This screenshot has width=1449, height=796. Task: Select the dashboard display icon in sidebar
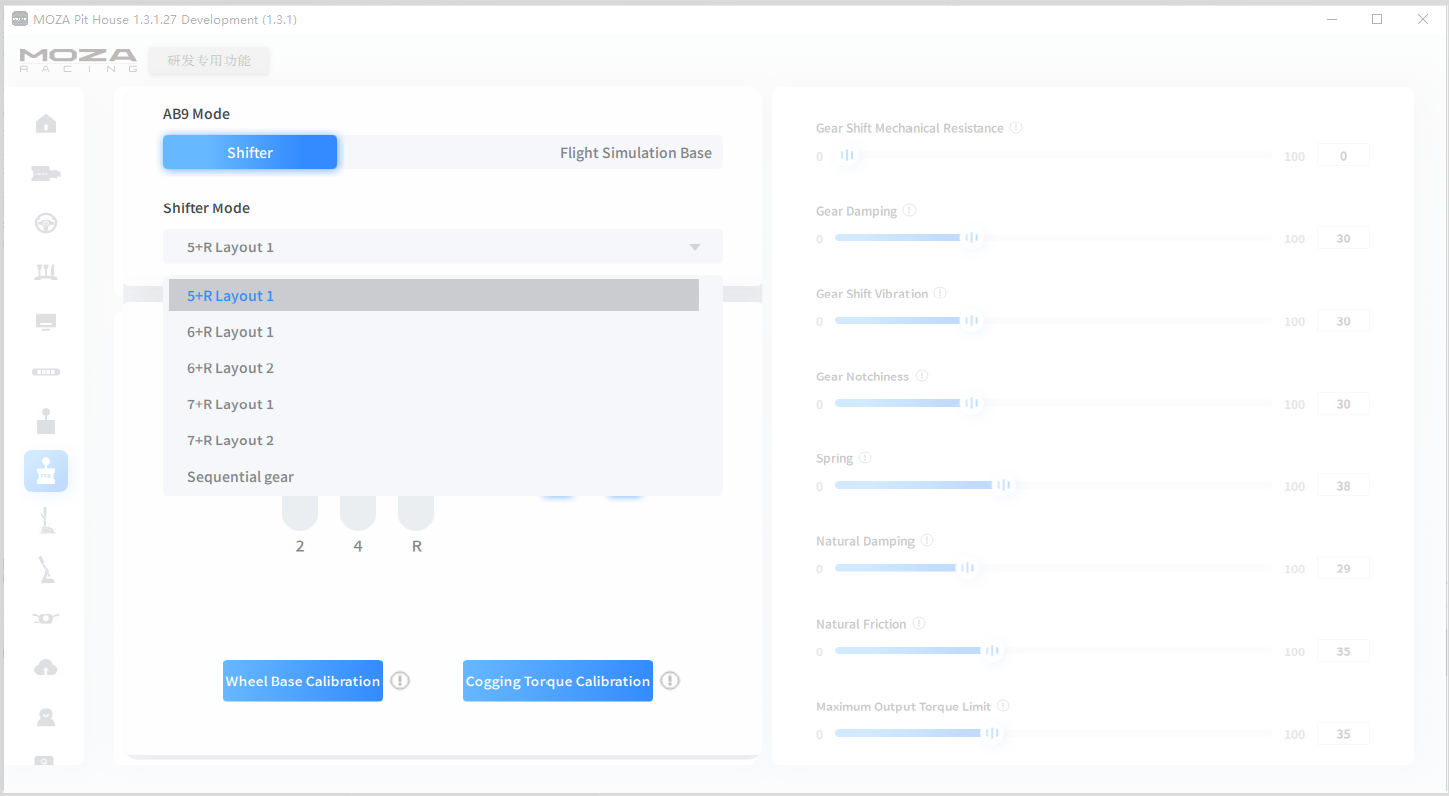(46, 322)
